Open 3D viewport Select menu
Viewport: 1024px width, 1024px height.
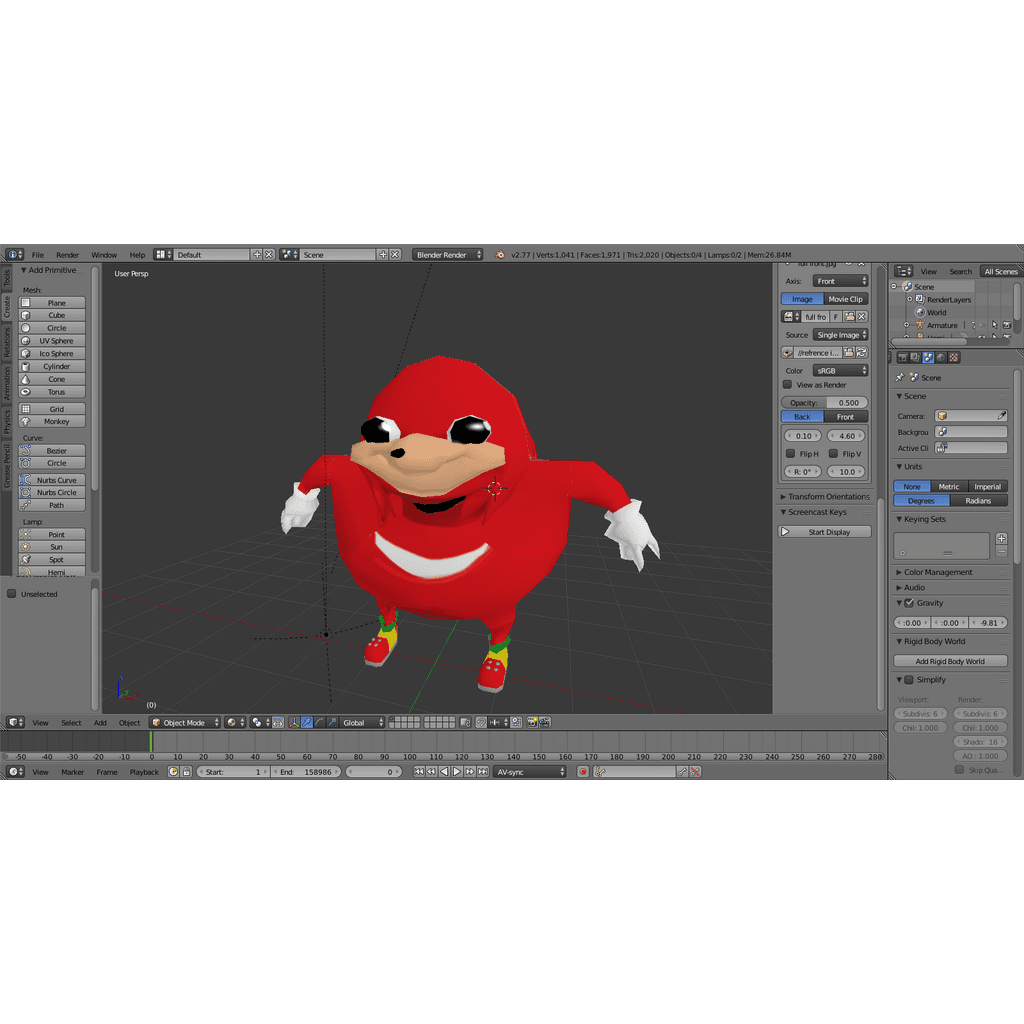coord(71,722)
